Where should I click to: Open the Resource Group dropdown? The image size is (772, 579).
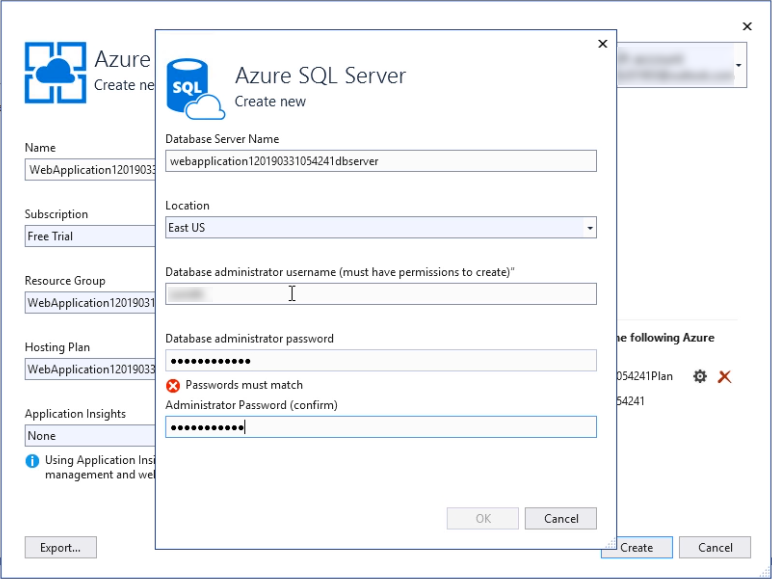point(90,303)
